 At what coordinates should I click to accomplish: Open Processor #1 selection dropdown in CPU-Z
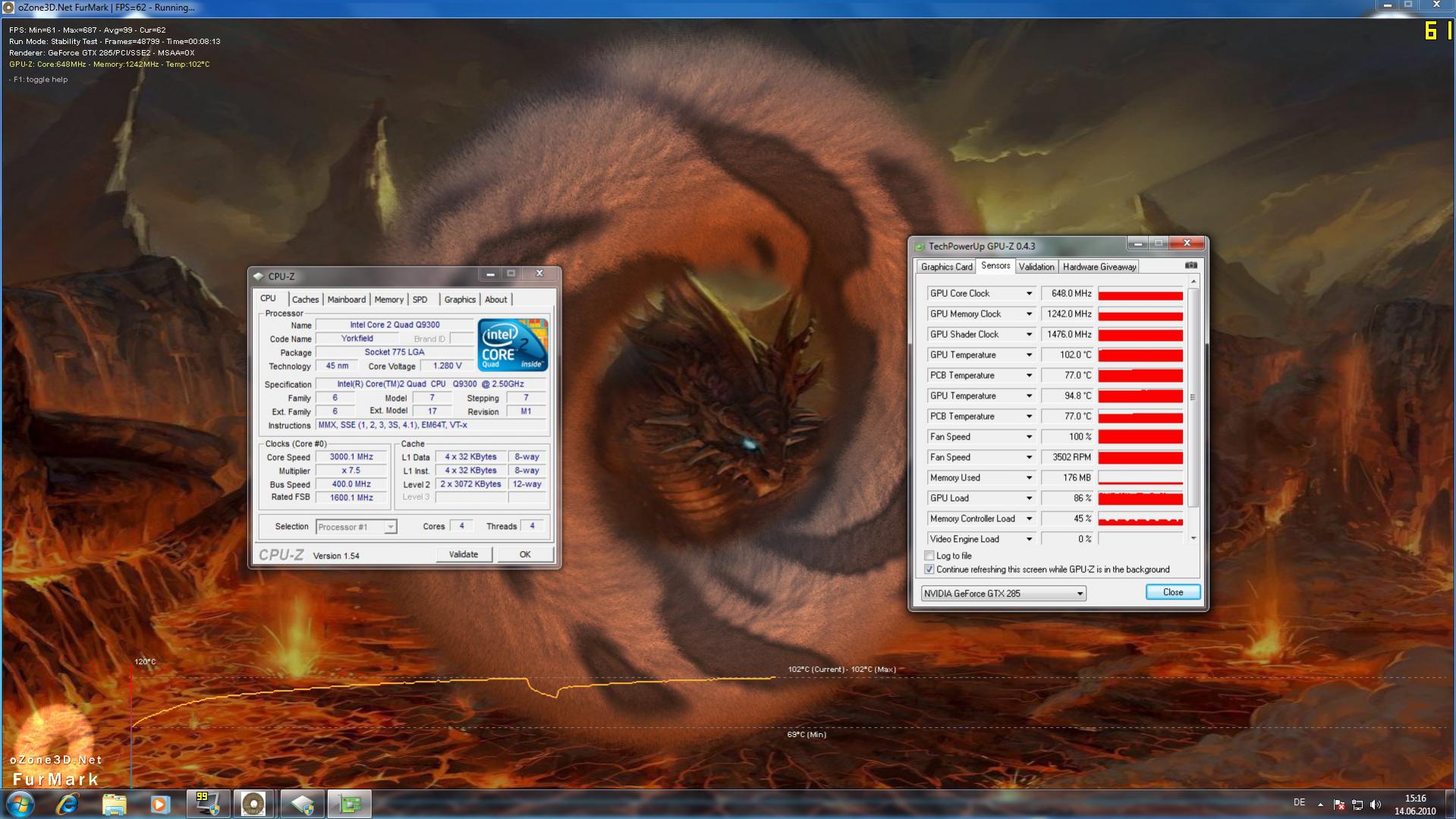point(356,527)
